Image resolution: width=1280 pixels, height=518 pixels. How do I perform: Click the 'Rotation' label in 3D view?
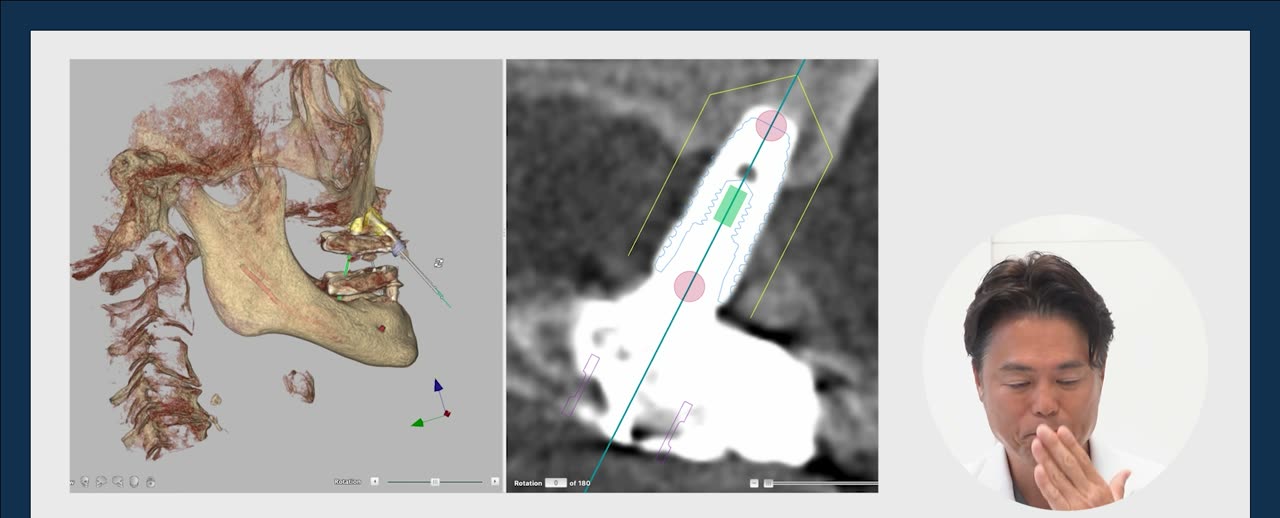(x=347, y=481)
